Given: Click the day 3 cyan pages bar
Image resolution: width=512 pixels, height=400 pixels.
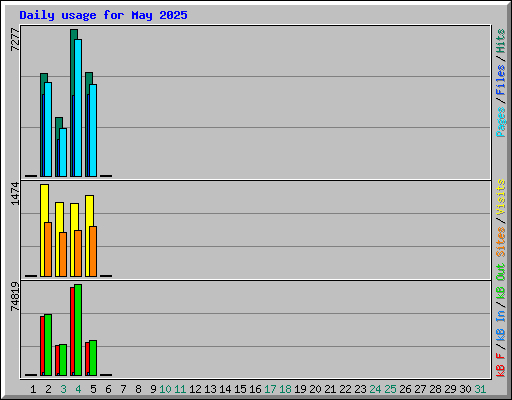Looking at the screenshot, I should tap(63, 152).
